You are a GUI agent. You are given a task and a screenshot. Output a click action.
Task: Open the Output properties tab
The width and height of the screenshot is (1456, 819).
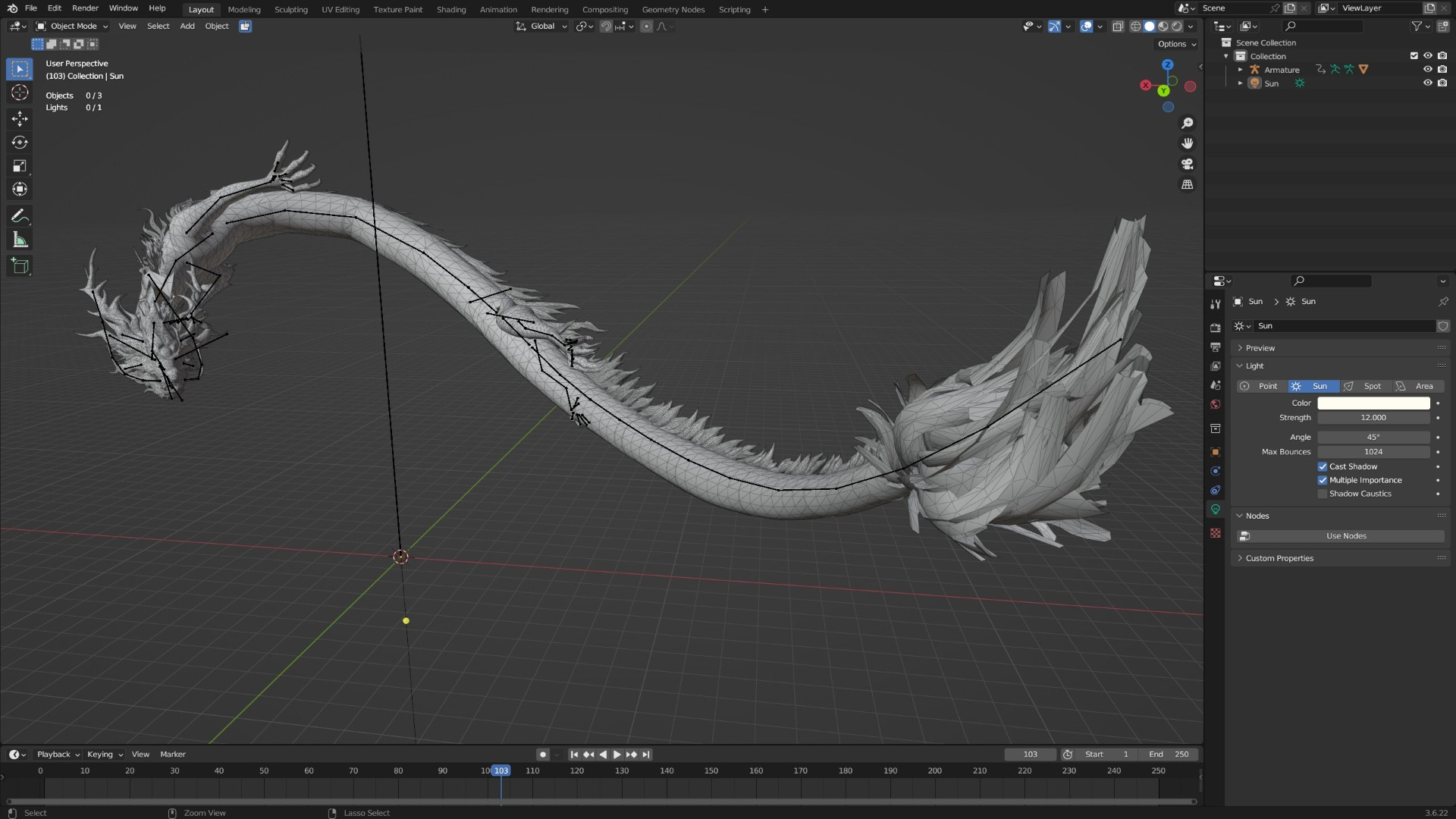[x=1216, y=347]
